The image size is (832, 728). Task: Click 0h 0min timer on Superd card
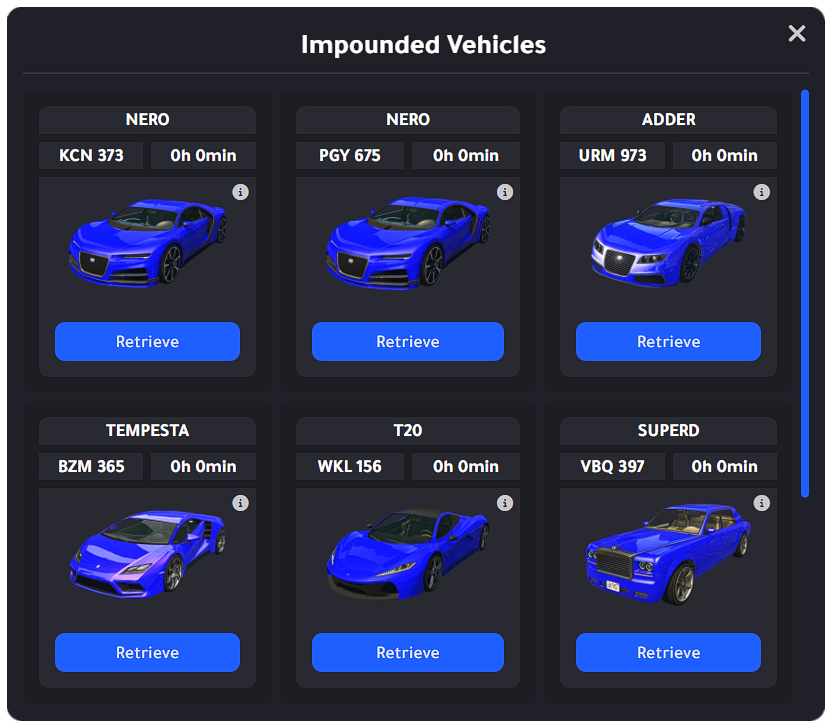point(724,466)
